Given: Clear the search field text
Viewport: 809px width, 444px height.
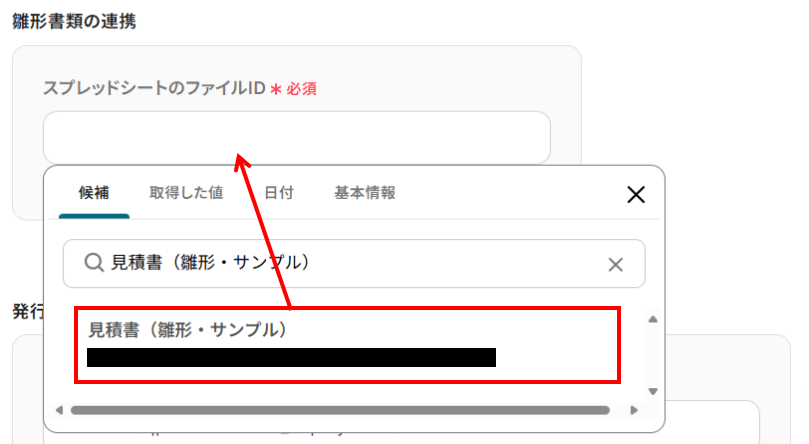Looking at the screenshot, I should coord(615,265).
